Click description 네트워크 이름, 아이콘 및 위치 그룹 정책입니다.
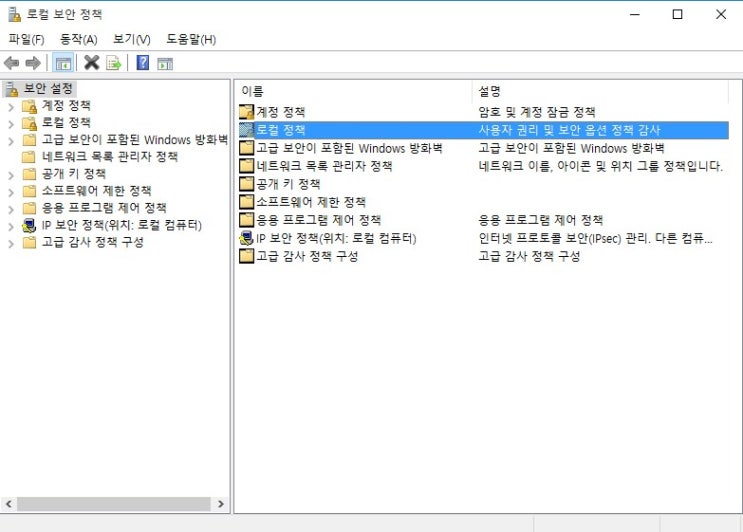This screenshot has width=743, height=532. 601,166
